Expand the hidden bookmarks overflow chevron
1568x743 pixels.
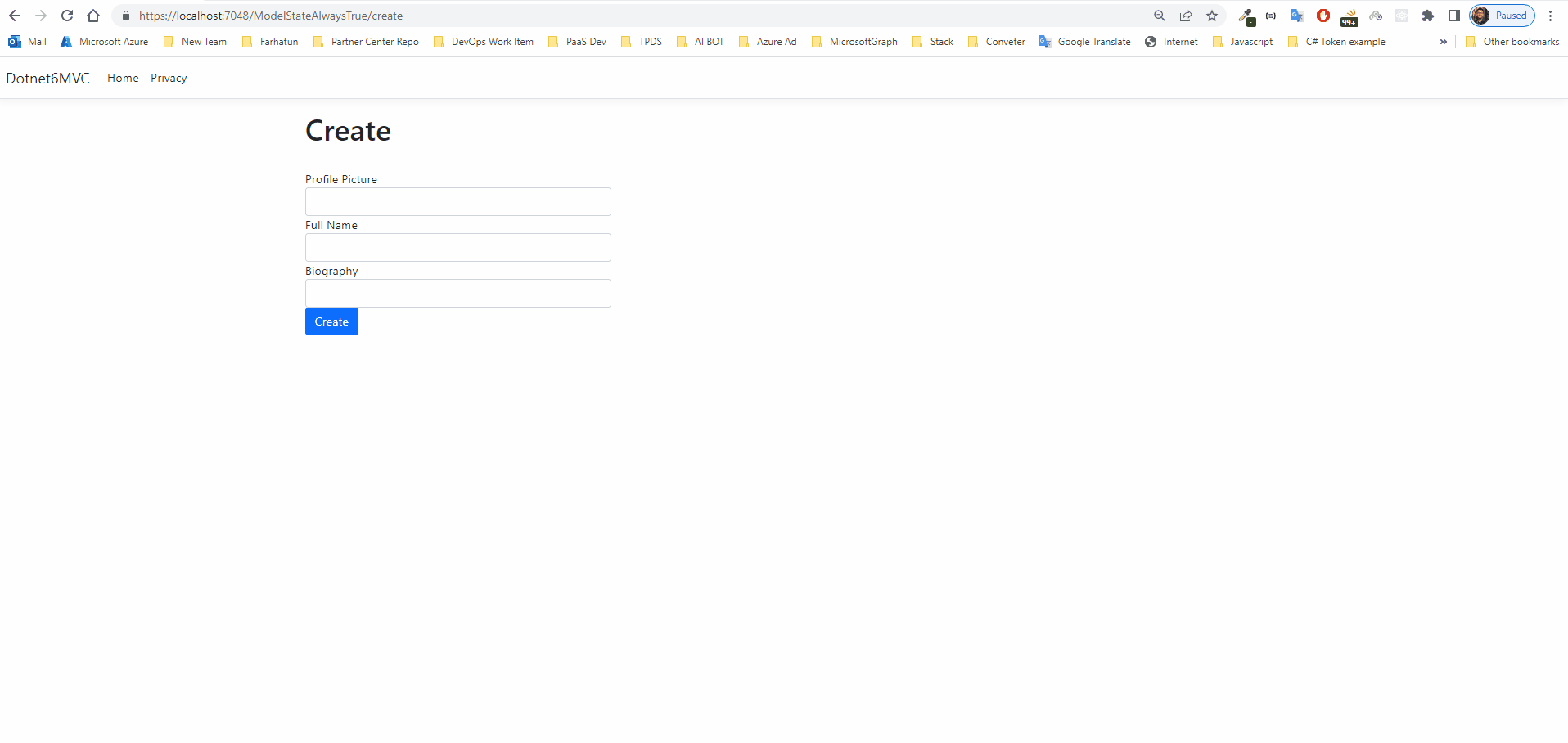click(x=1443, y=42)
